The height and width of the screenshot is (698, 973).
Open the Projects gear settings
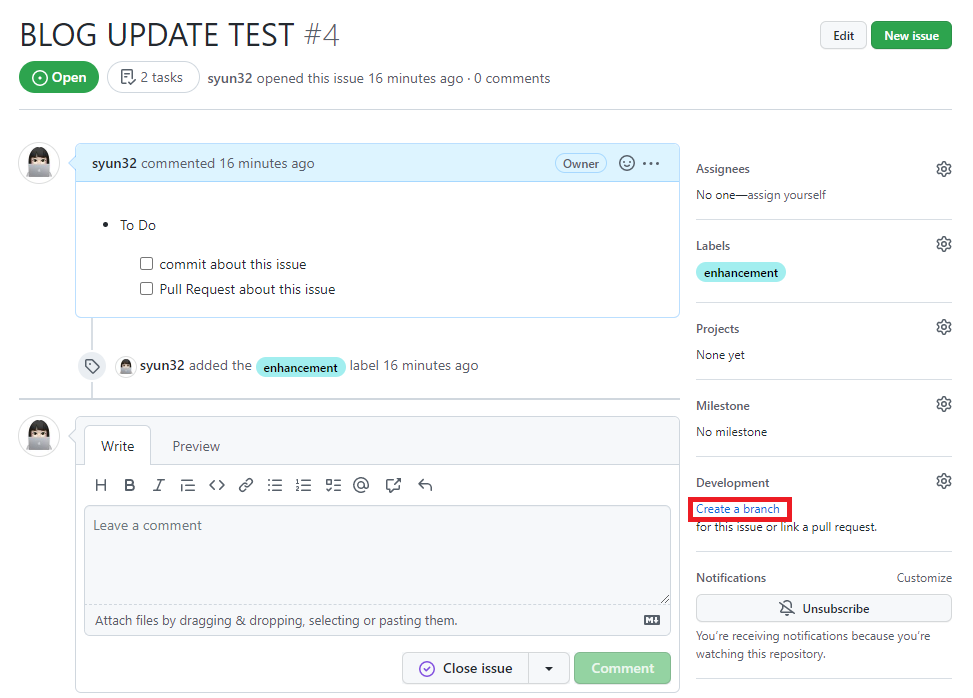(x=943, y=327)
